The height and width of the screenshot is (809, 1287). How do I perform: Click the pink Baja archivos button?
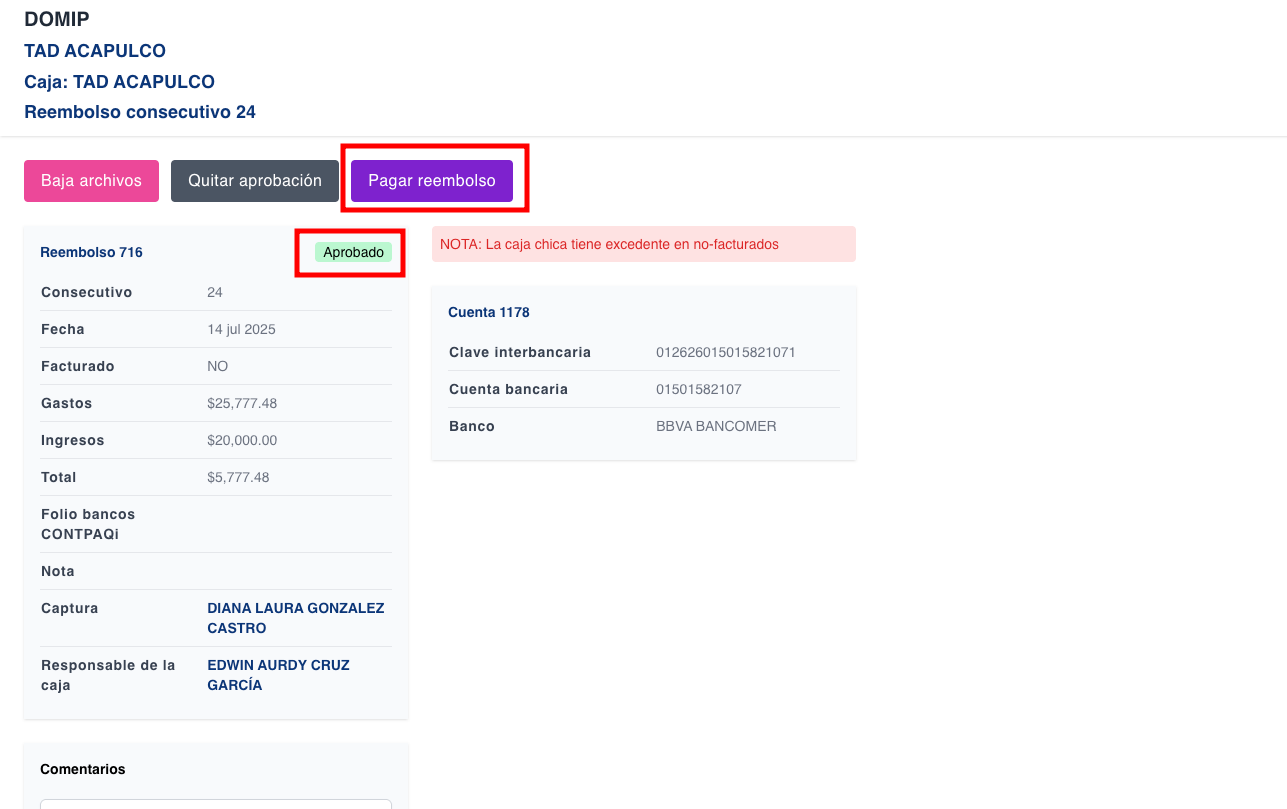tap(91, 181)
